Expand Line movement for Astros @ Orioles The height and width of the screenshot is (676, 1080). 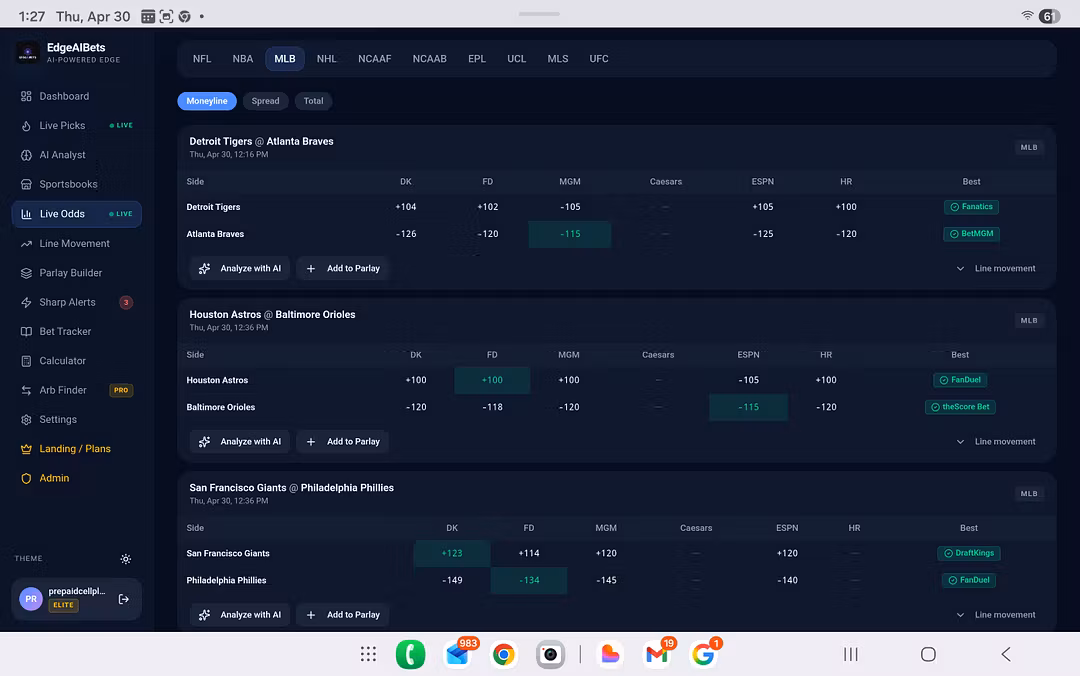(996, 442)
